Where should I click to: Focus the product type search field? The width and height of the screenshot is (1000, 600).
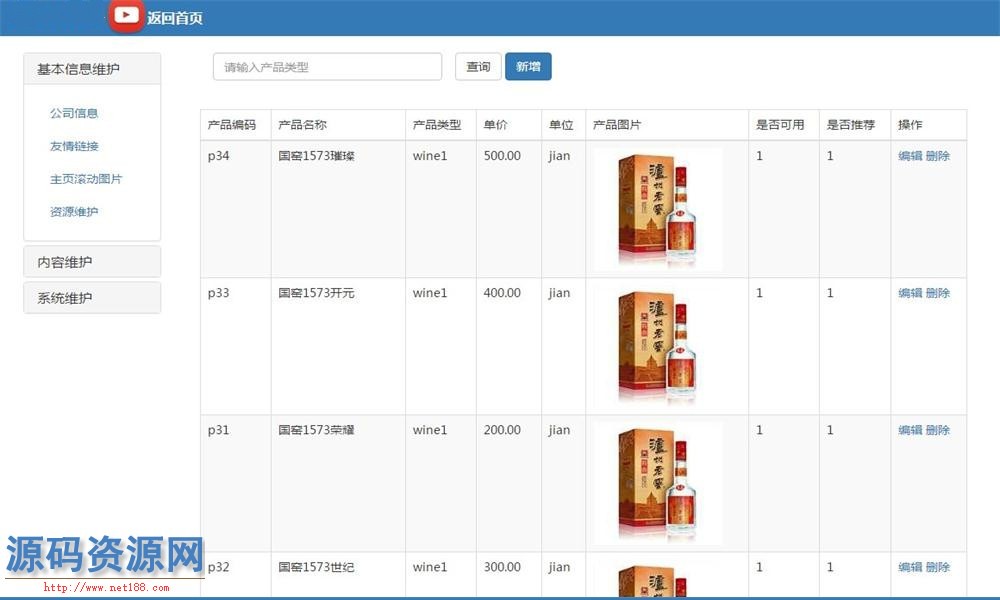pyautogui.click(x=327, y=67)
